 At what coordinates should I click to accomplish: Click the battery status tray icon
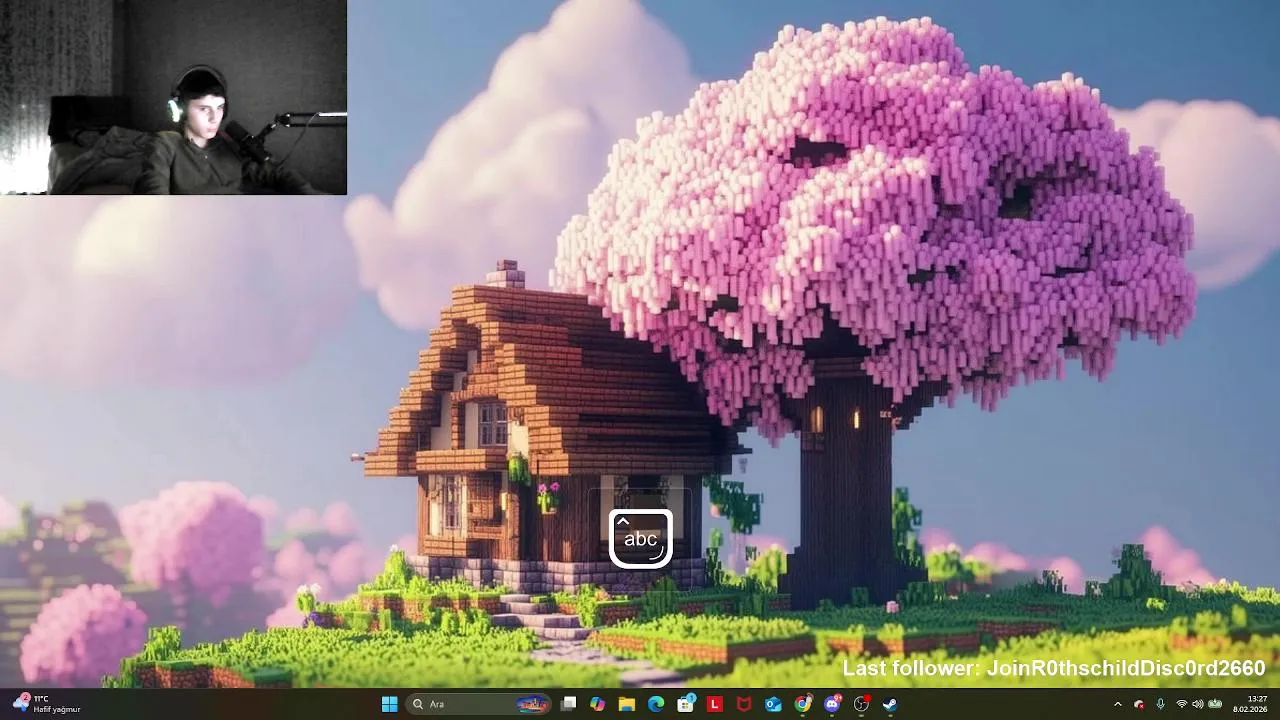coord(1215,704)
